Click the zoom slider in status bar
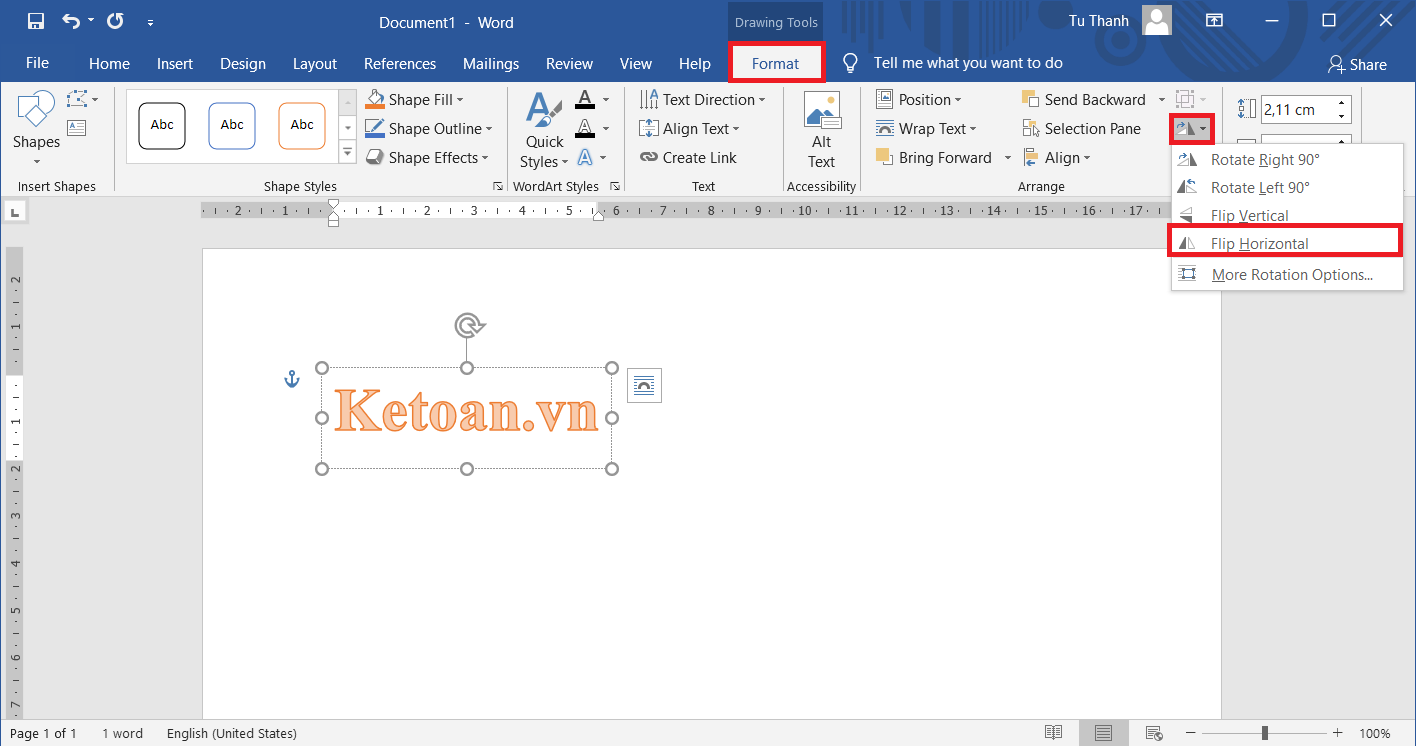 [x=1265, y=733]
